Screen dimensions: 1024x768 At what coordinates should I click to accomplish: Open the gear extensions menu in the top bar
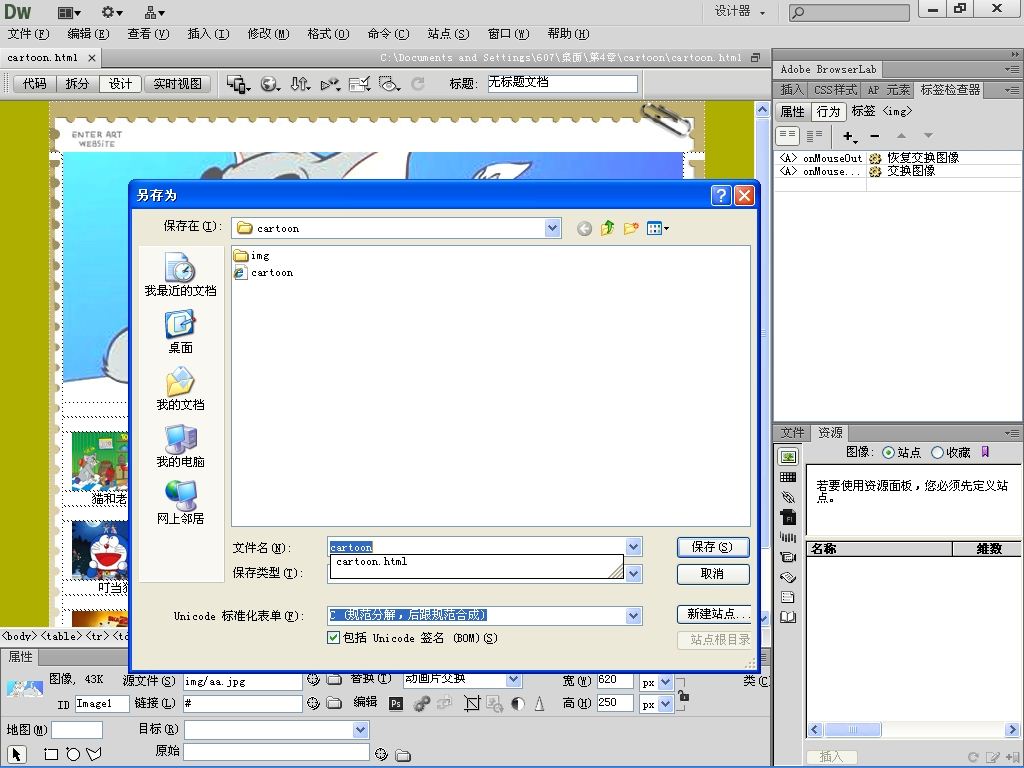112,12
